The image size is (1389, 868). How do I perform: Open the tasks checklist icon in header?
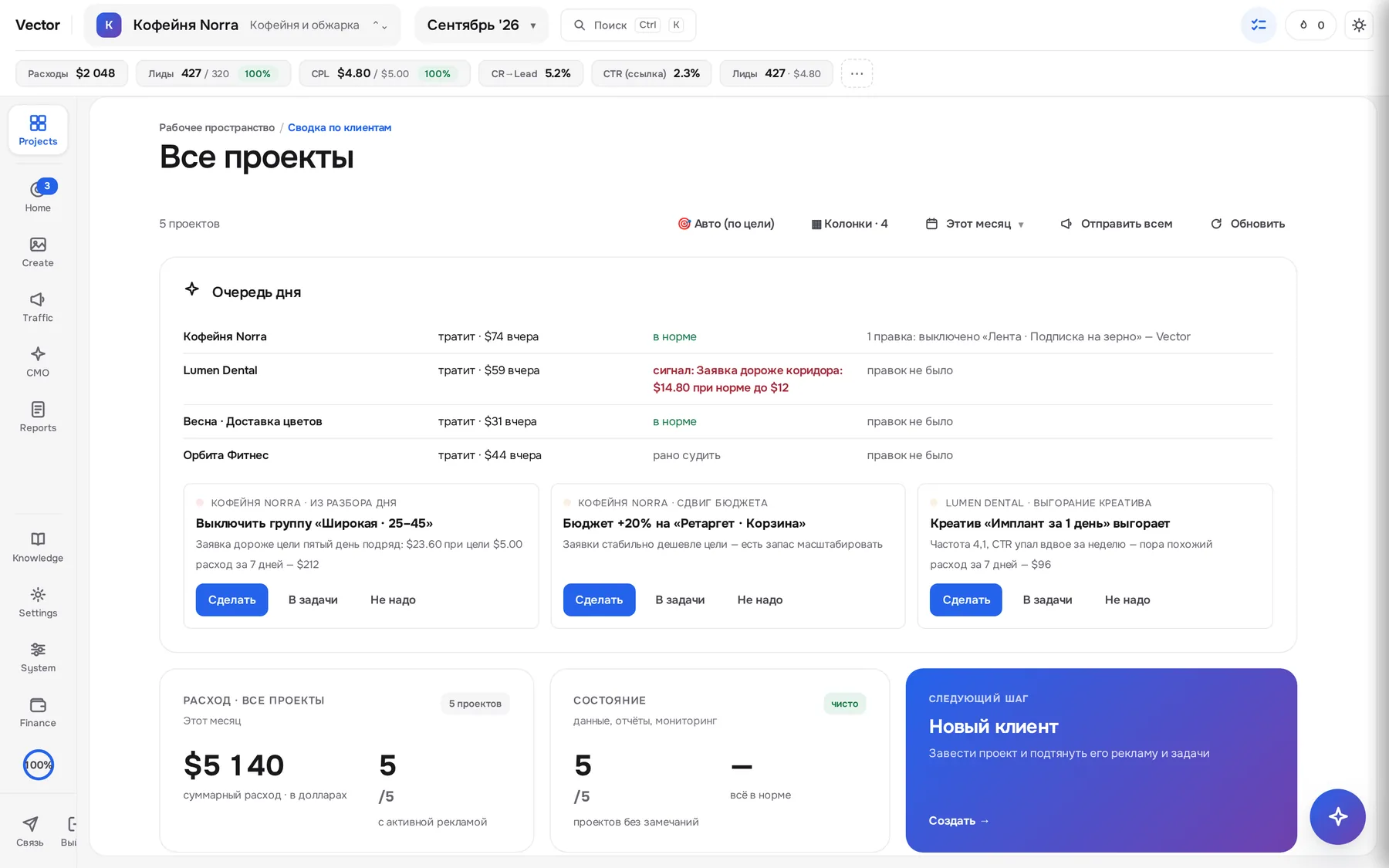tap(1259, 25)
